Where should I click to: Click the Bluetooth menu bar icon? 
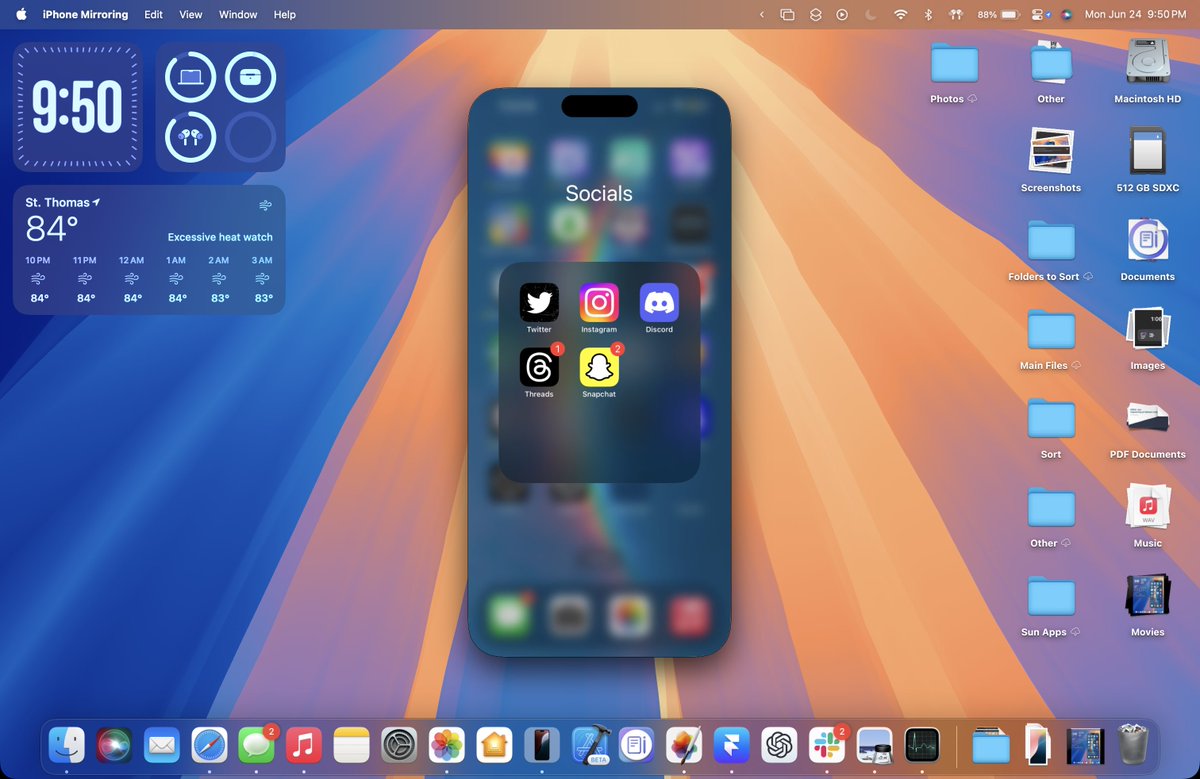coord(927,14)
